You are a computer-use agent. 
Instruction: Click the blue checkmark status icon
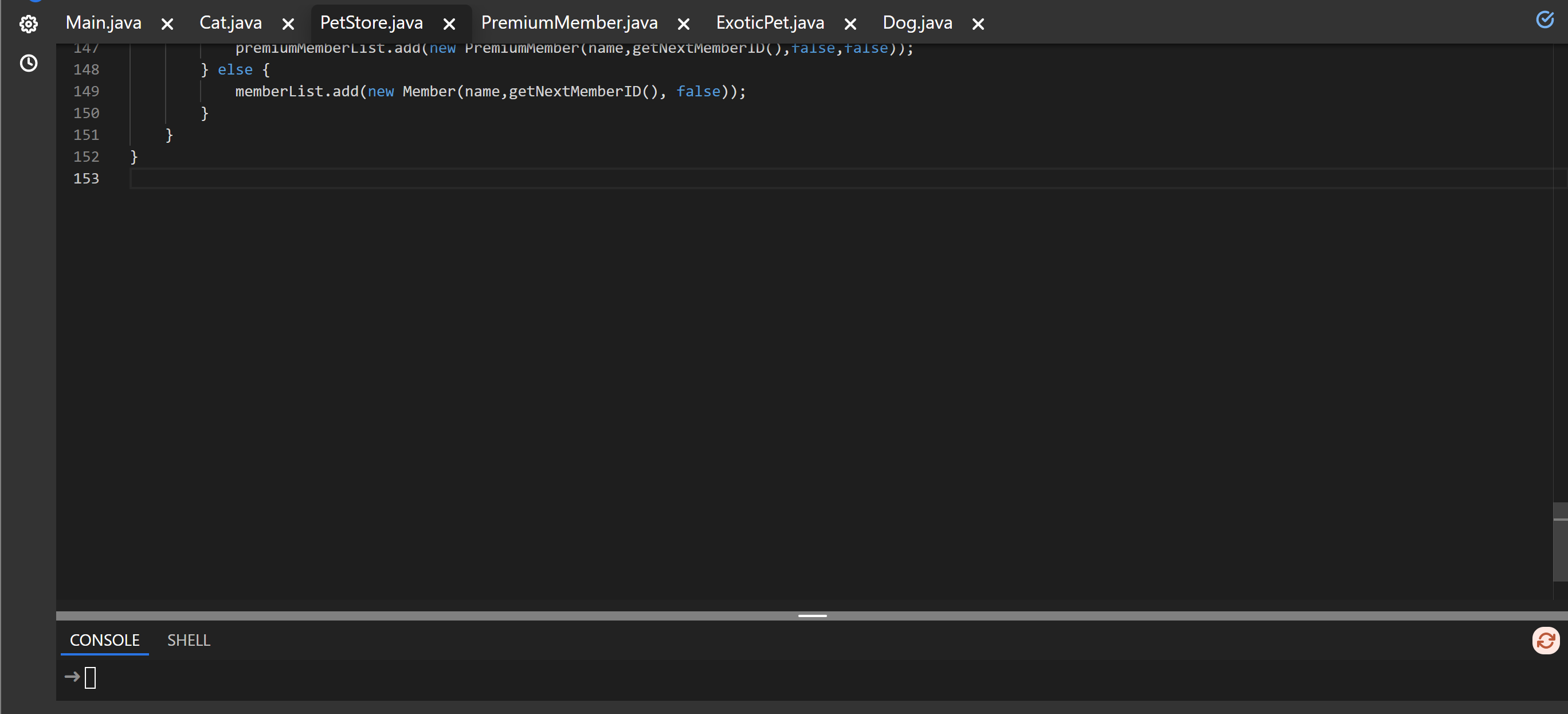tap(1545, 20)
